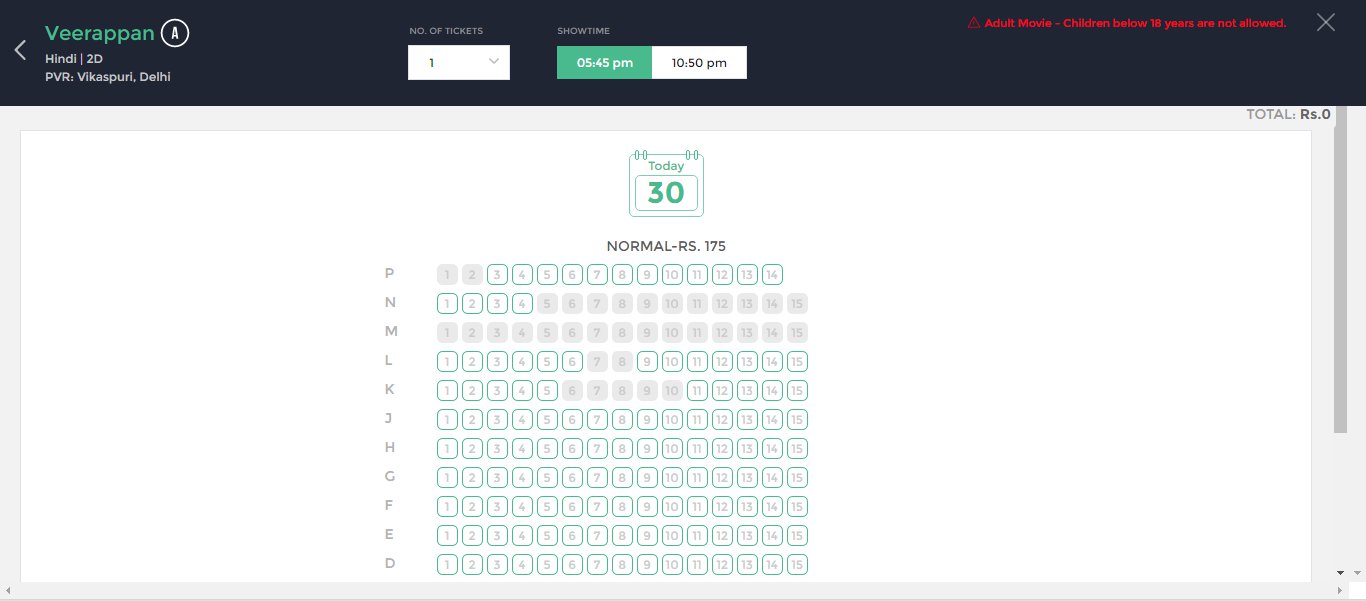The height and width of the screenshot is (601, 1366).
Task: Click row label D
Action: coord(390,563)
